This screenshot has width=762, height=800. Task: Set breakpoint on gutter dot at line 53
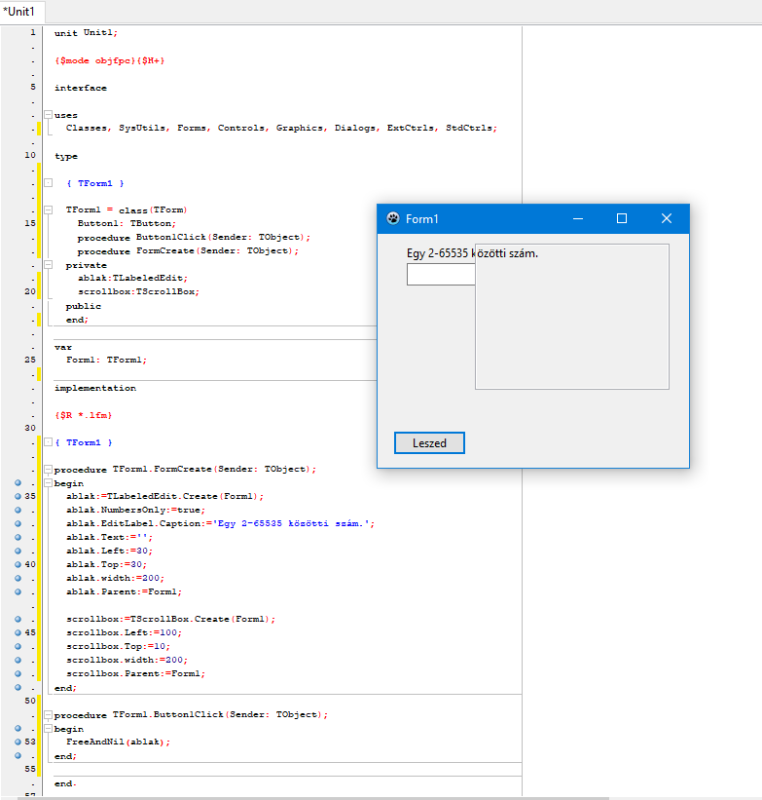tap(18, 742)
